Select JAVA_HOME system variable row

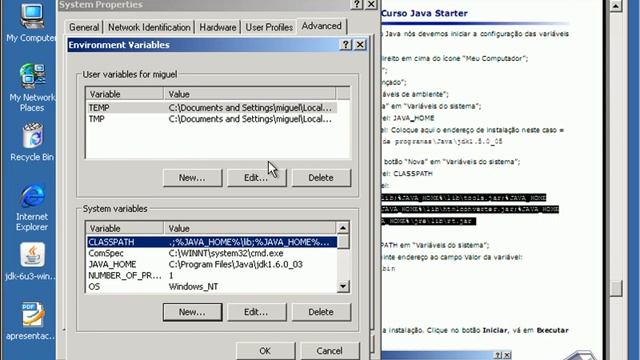click(x=211, y=264)
